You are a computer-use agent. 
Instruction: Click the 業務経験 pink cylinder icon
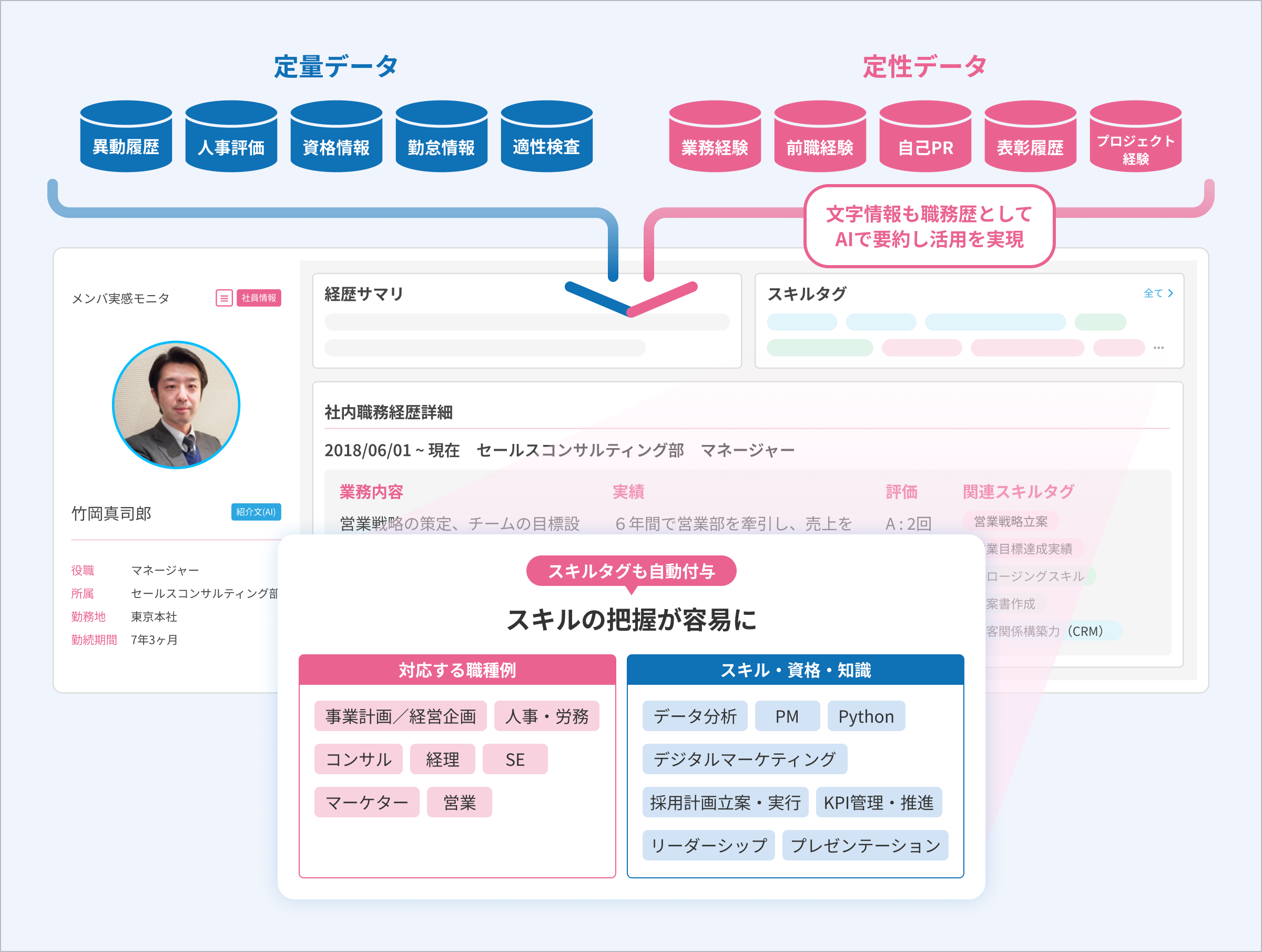714,137
